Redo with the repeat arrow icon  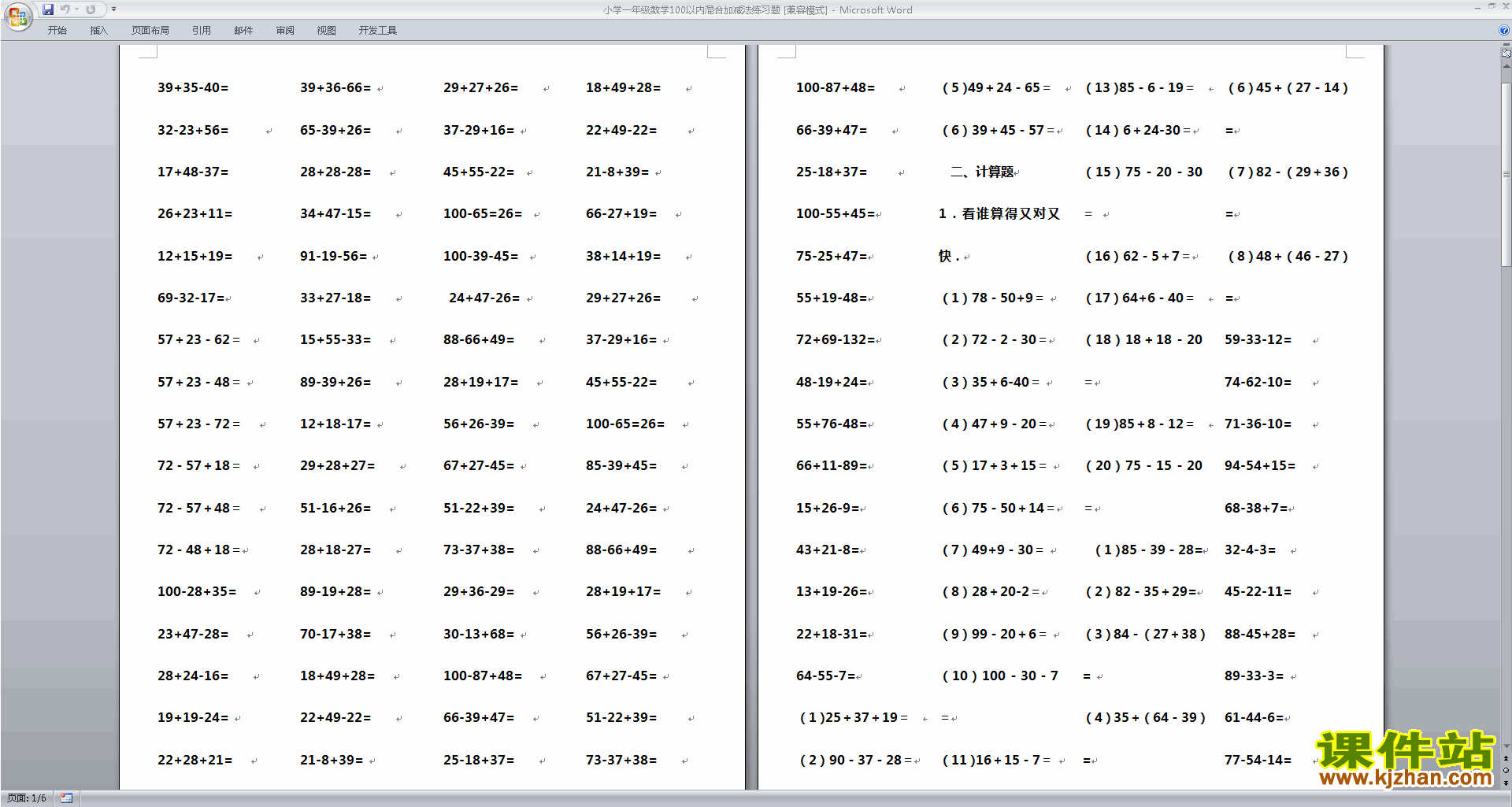[x=91, y=9]
